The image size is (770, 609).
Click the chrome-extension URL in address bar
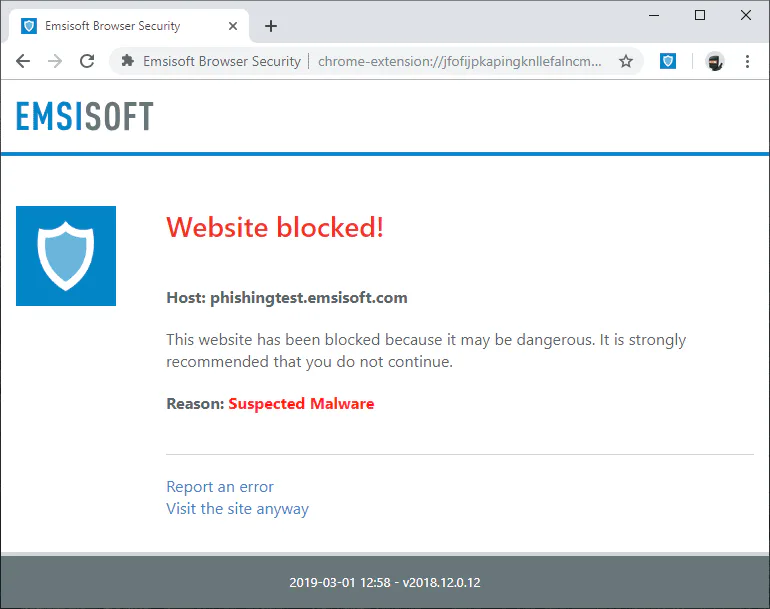coord(459,61)
